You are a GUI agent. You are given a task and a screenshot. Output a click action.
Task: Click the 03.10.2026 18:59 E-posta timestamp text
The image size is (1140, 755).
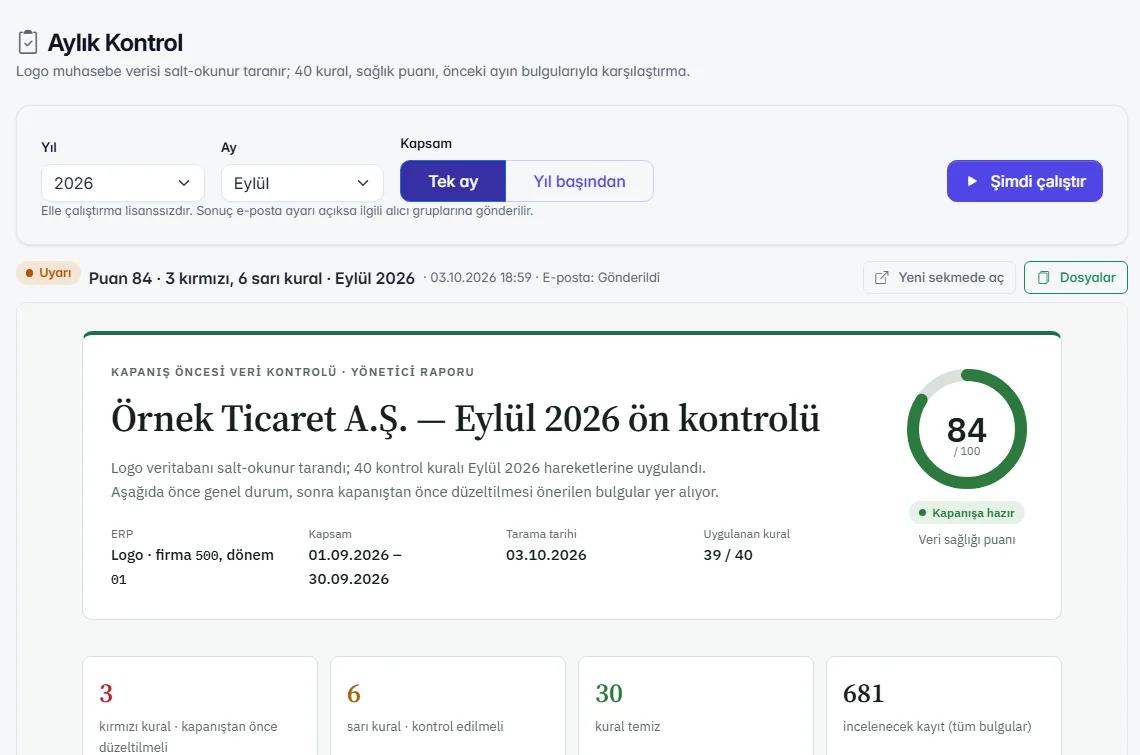click(x=542, y=278)
